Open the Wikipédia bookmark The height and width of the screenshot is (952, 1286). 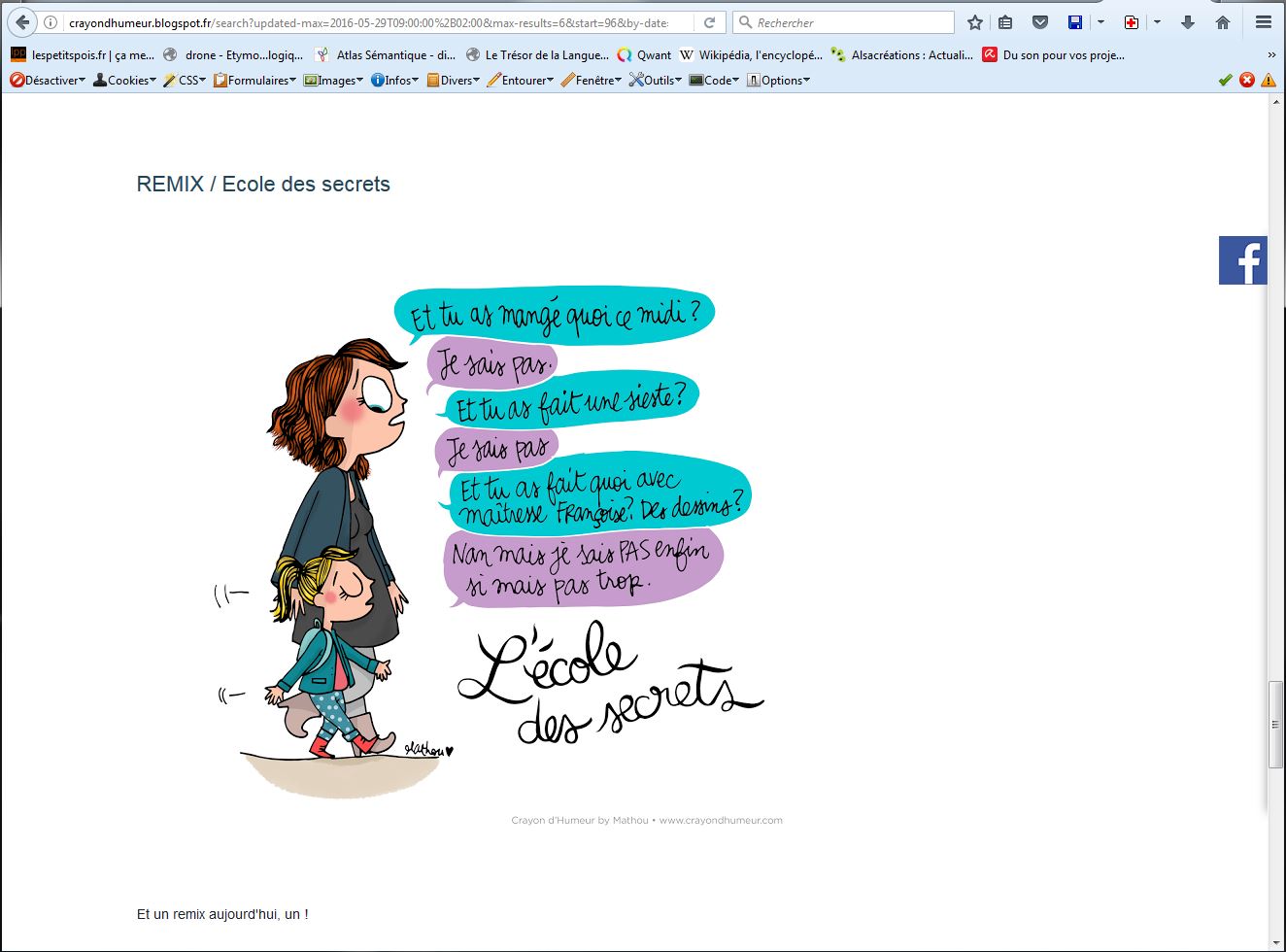pos(751,55)
